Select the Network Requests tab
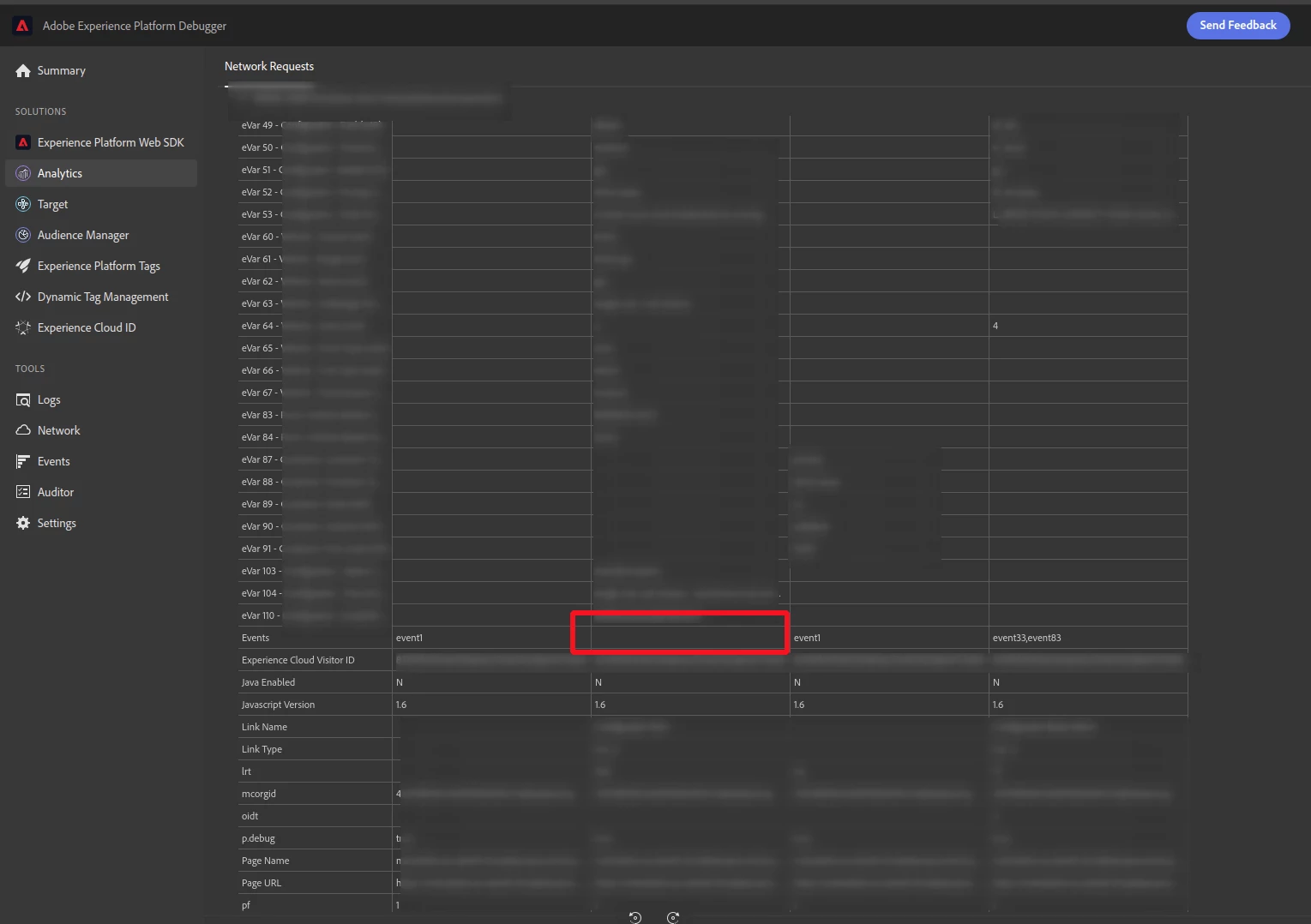This screenshot has height=924, width=1311. click(269, 67)
